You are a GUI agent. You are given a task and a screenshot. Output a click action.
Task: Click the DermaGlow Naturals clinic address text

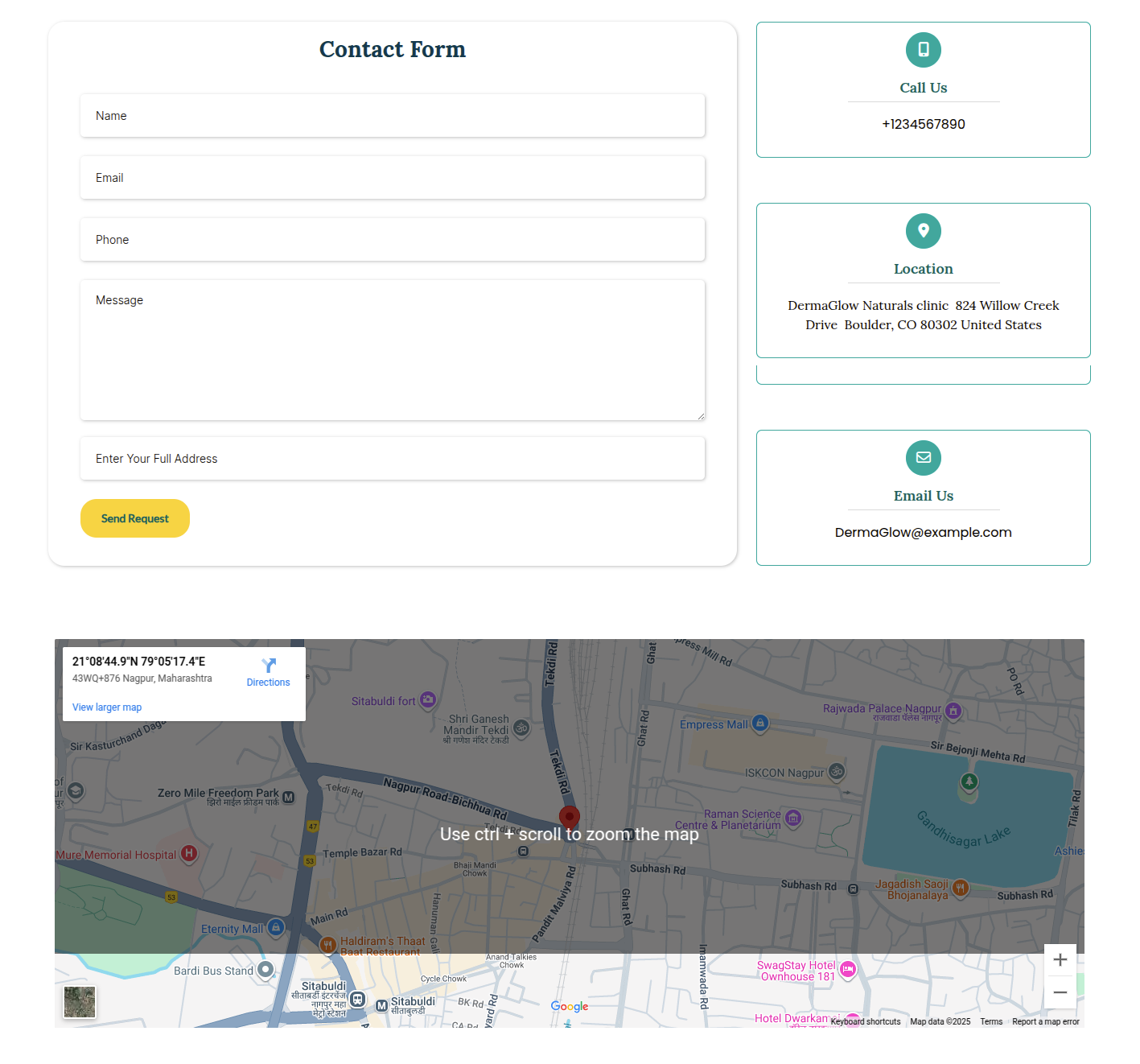924,315
